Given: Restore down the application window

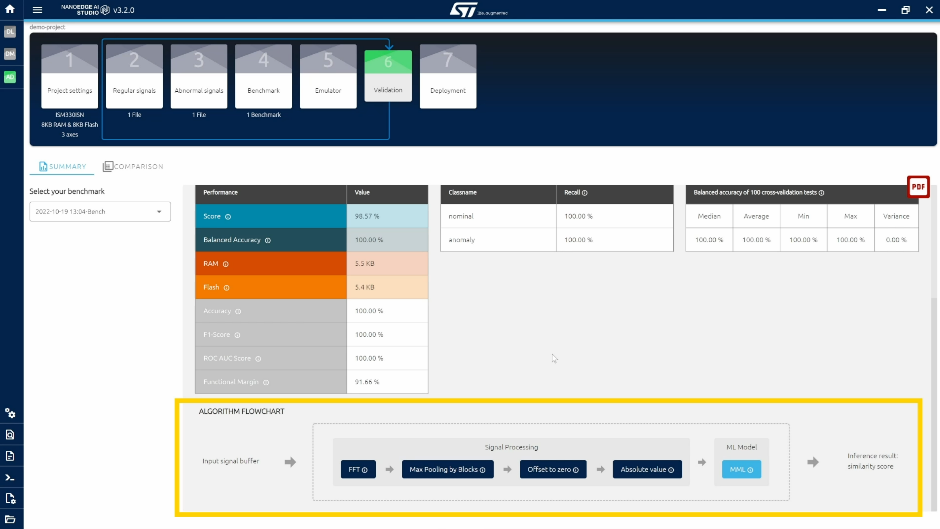Looking at the screenshot, I should coord(905,10).
